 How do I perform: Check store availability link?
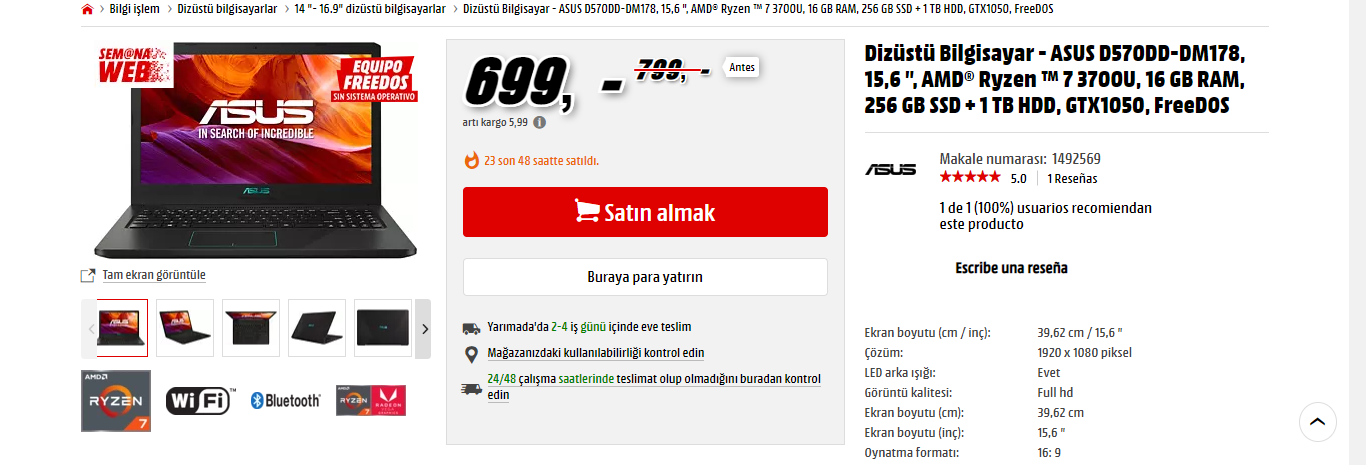coord(596,353)
